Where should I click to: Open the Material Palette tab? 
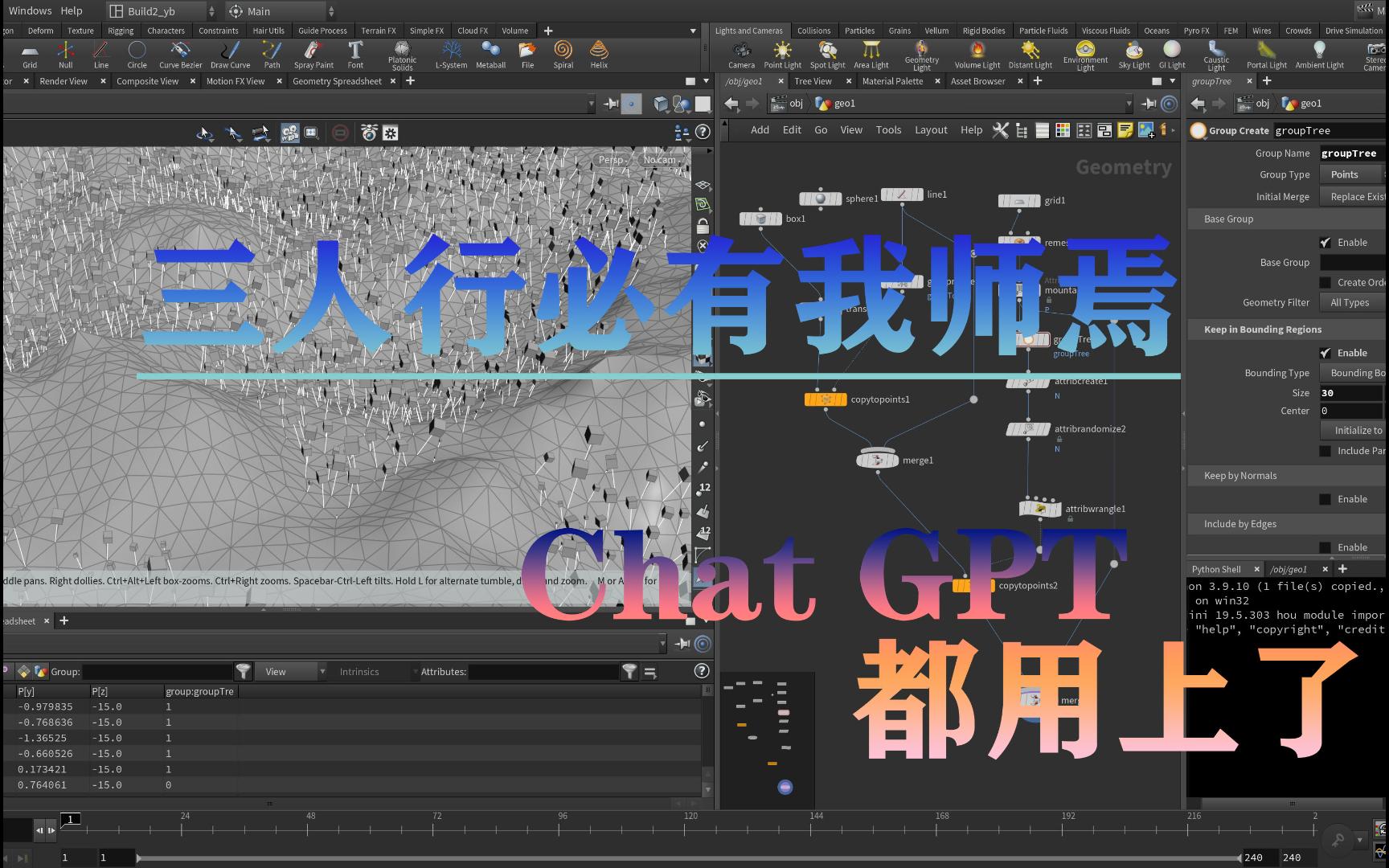tap(892, 81)
